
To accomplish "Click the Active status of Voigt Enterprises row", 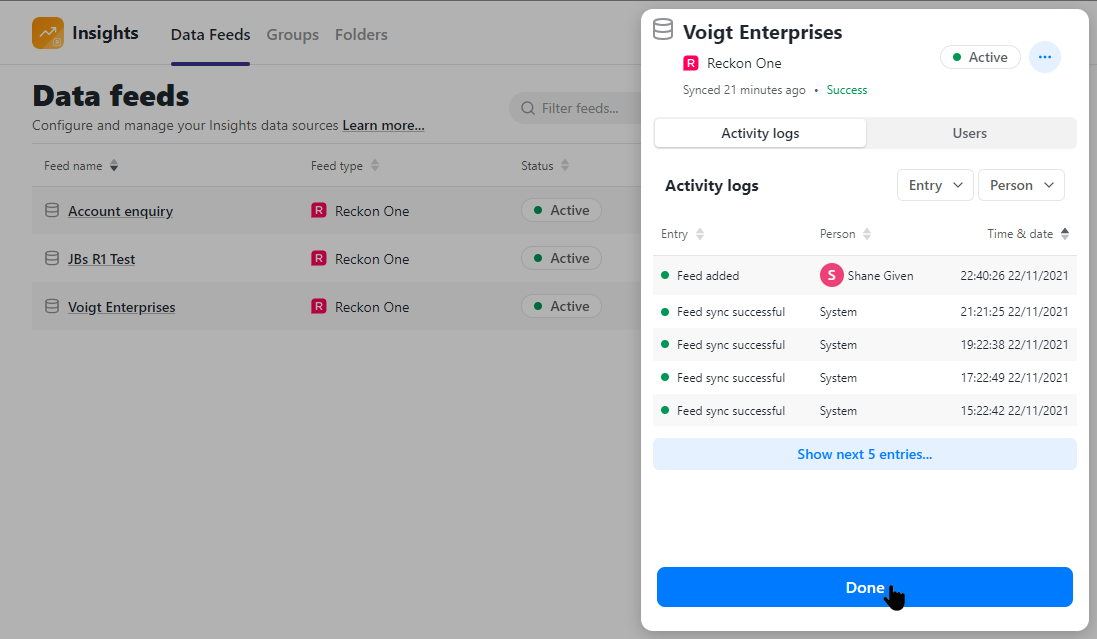I will point(561,307).
